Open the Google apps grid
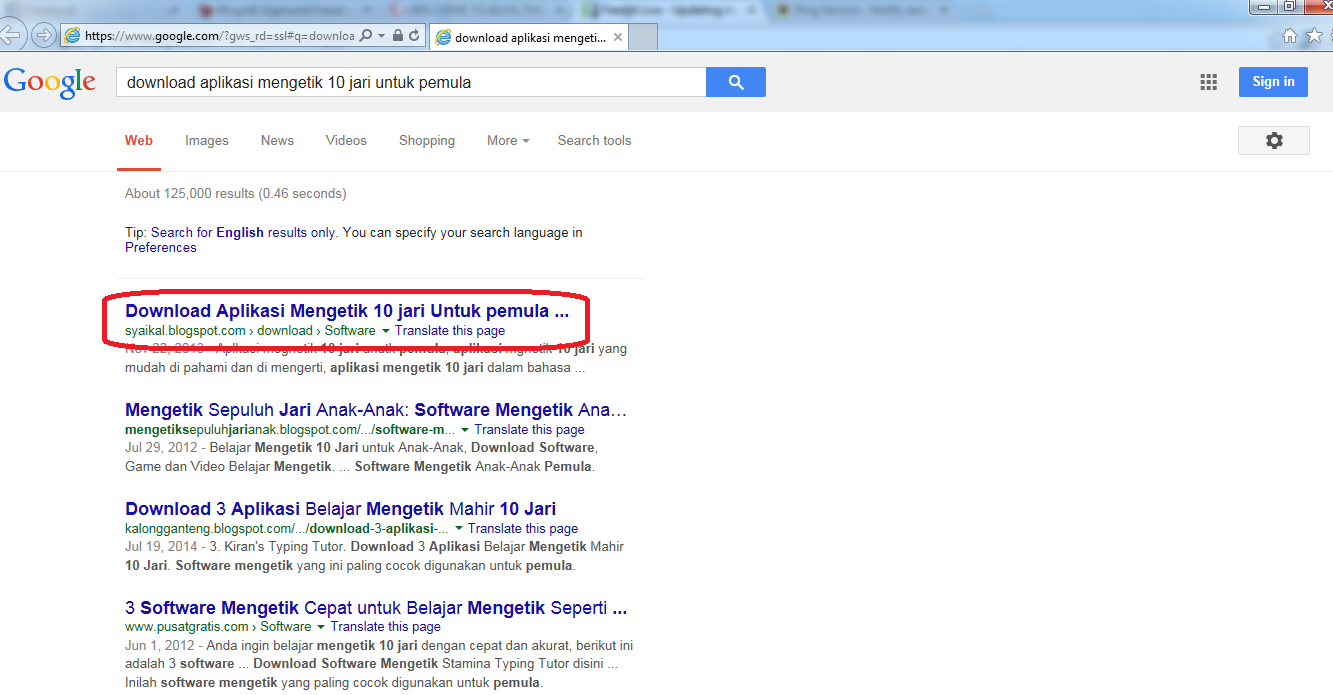The width and height of the screenshot is (1333, 695). click(1208, 82)
